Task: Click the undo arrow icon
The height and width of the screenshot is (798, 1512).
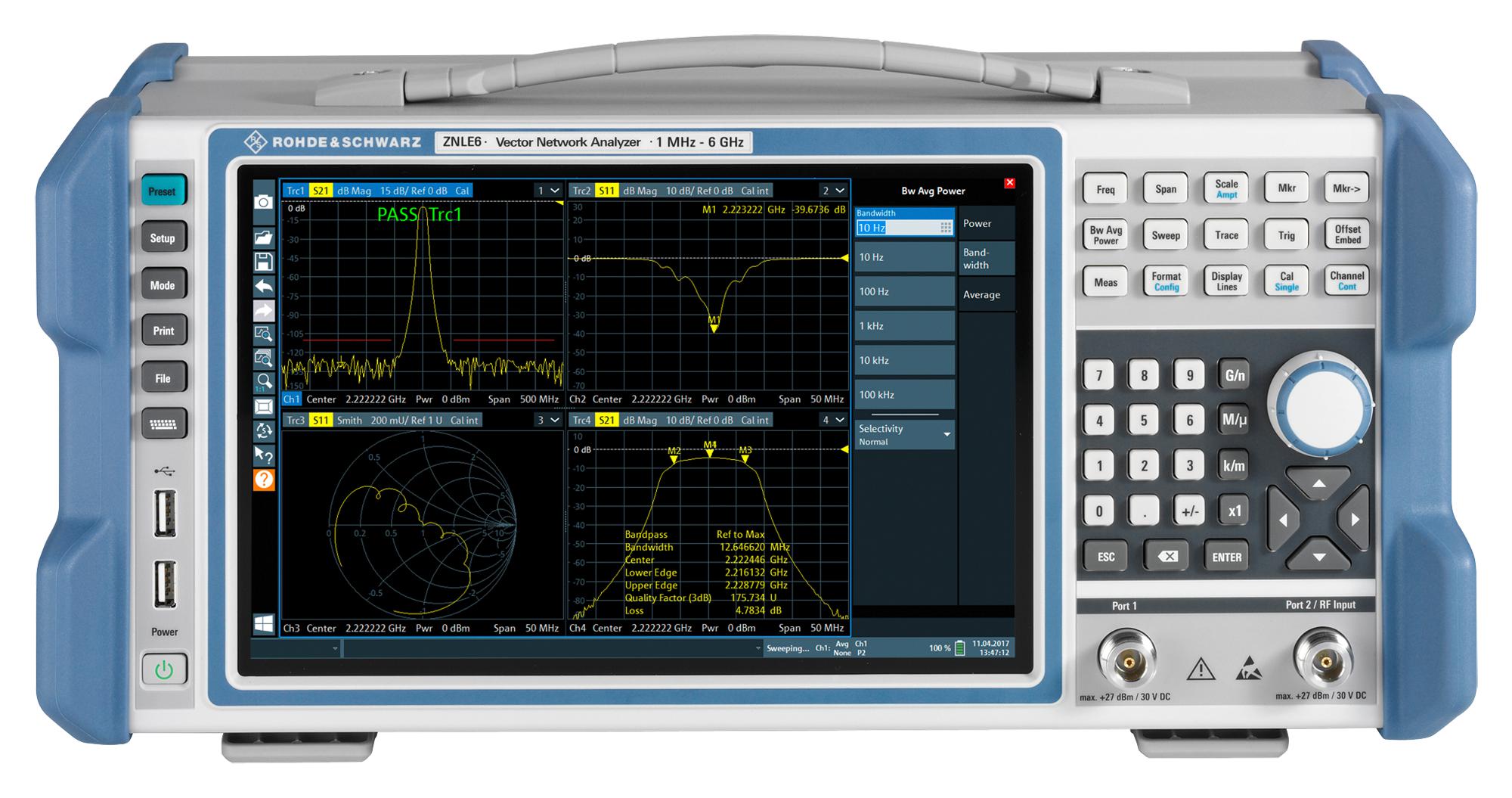Action: tap(263, 286)
